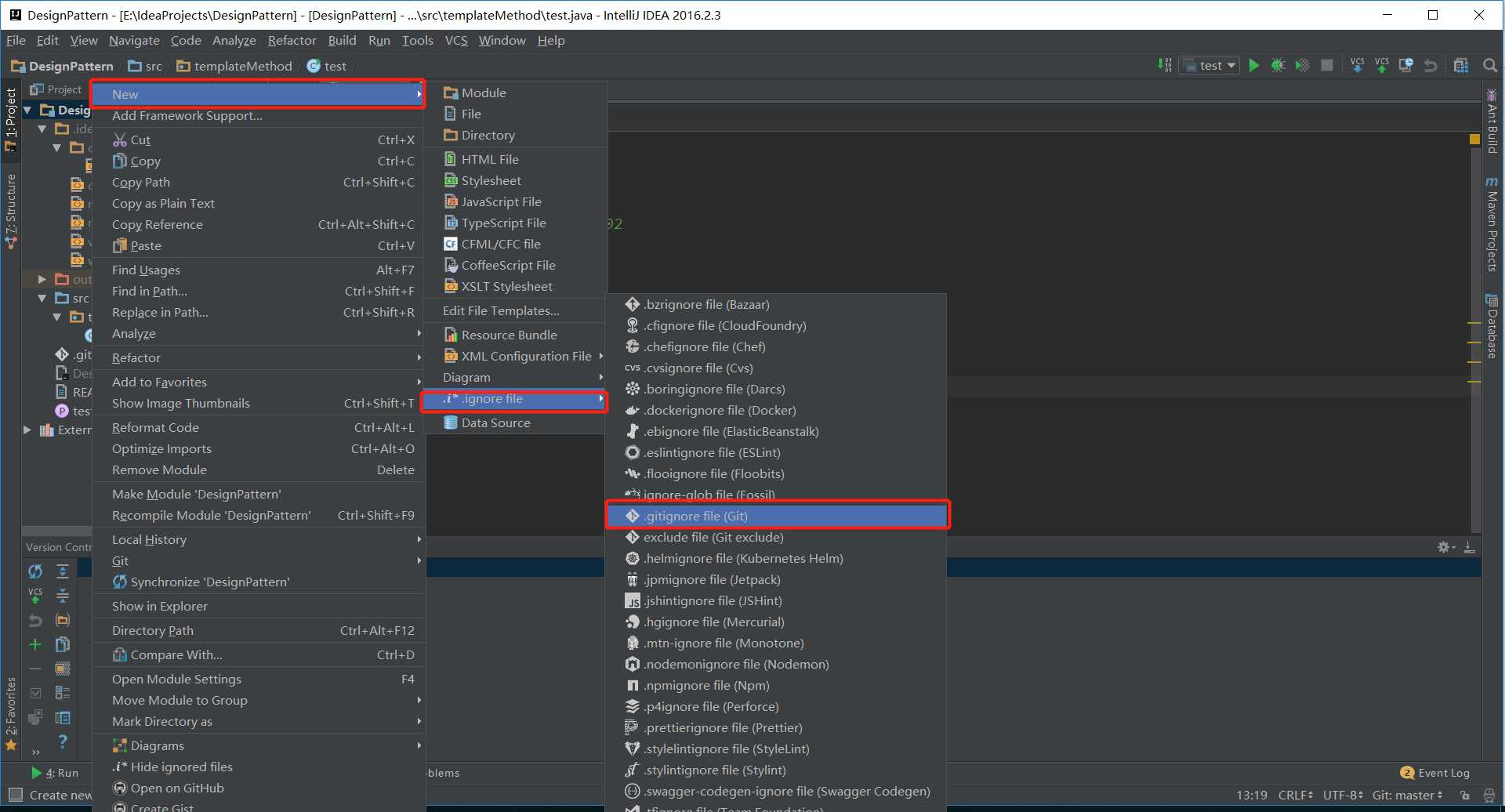The width and height of the screenshot is (1505, 812).
Task: Click Hide ignored files entry
Action: 259,767
